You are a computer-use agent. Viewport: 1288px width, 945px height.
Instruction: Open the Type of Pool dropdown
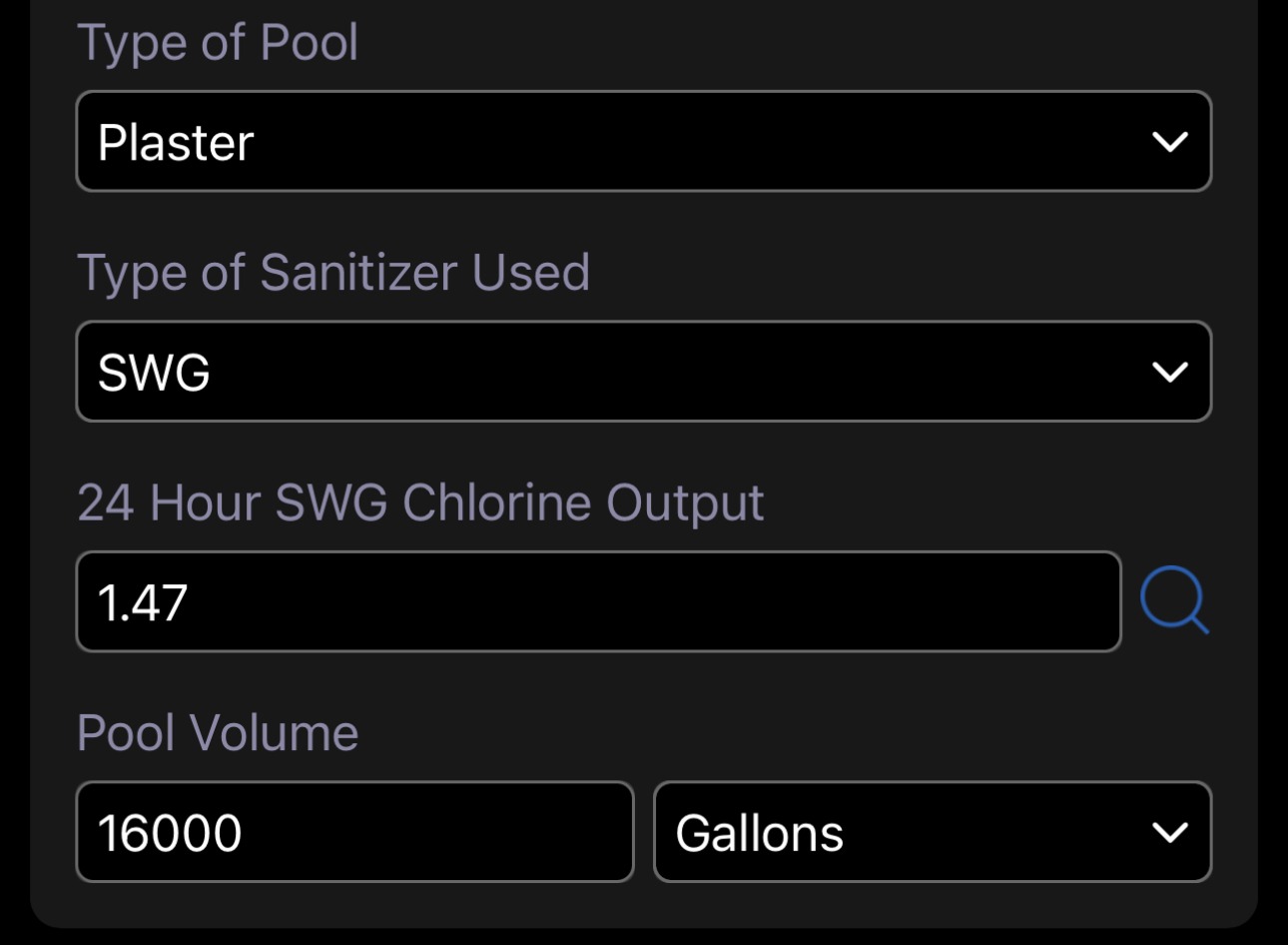tap(644, 141)
